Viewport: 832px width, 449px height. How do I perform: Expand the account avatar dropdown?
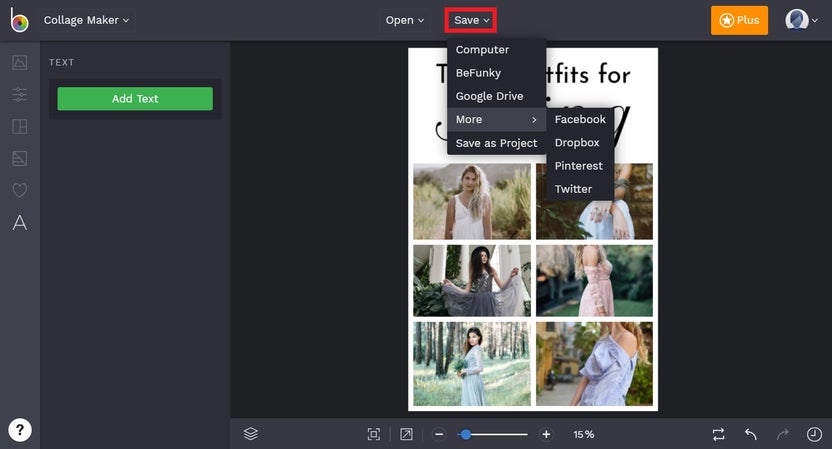801,20
